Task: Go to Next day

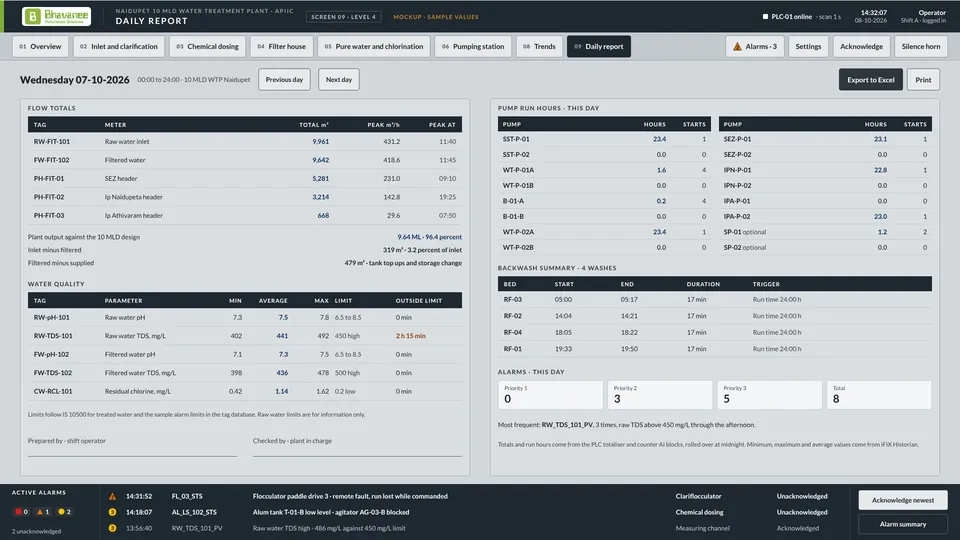Action: (x=339, y=80)
